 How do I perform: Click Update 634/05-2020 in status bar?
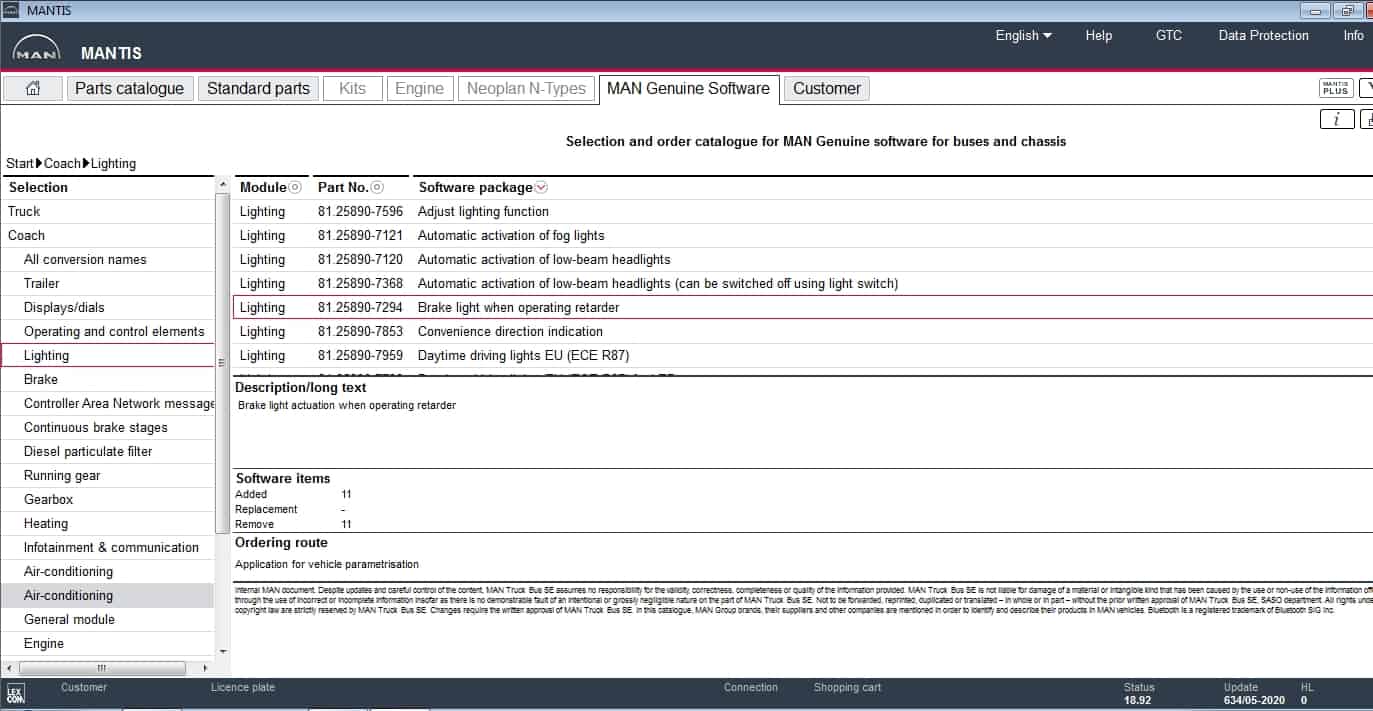(x=1253, y=694)
